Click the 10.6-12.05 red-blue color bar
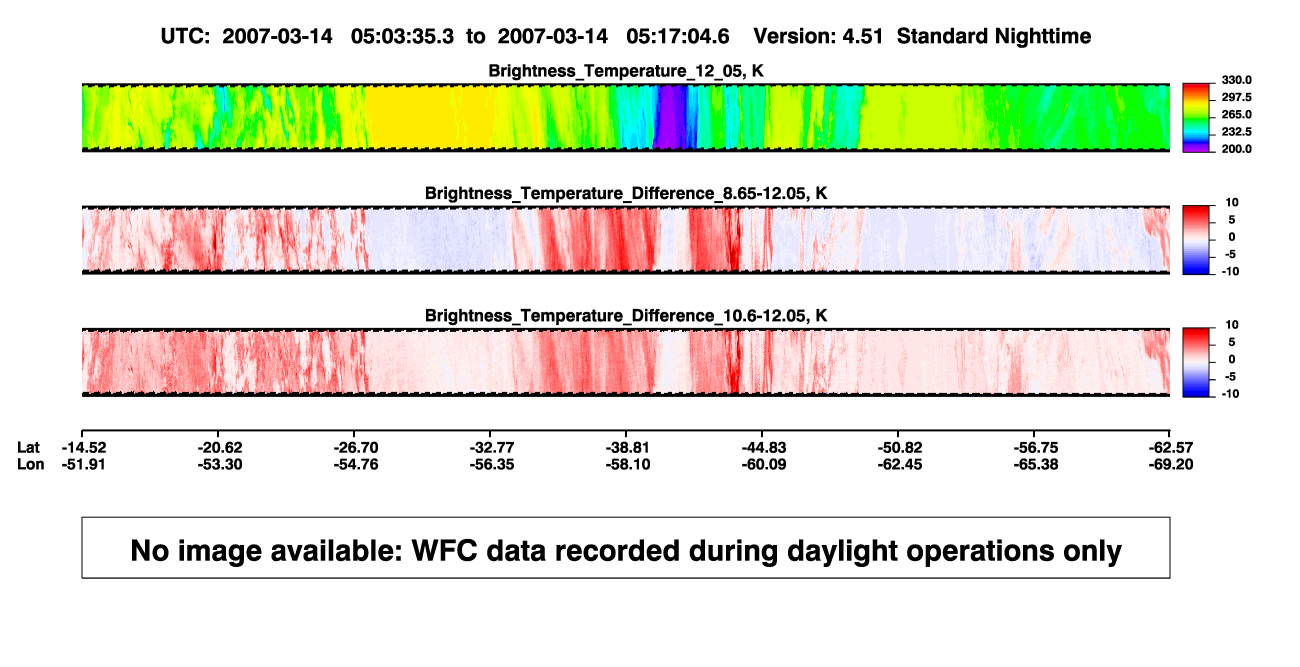The width and height of the screenshot is (1300, 667). [x=1196, y=362]
